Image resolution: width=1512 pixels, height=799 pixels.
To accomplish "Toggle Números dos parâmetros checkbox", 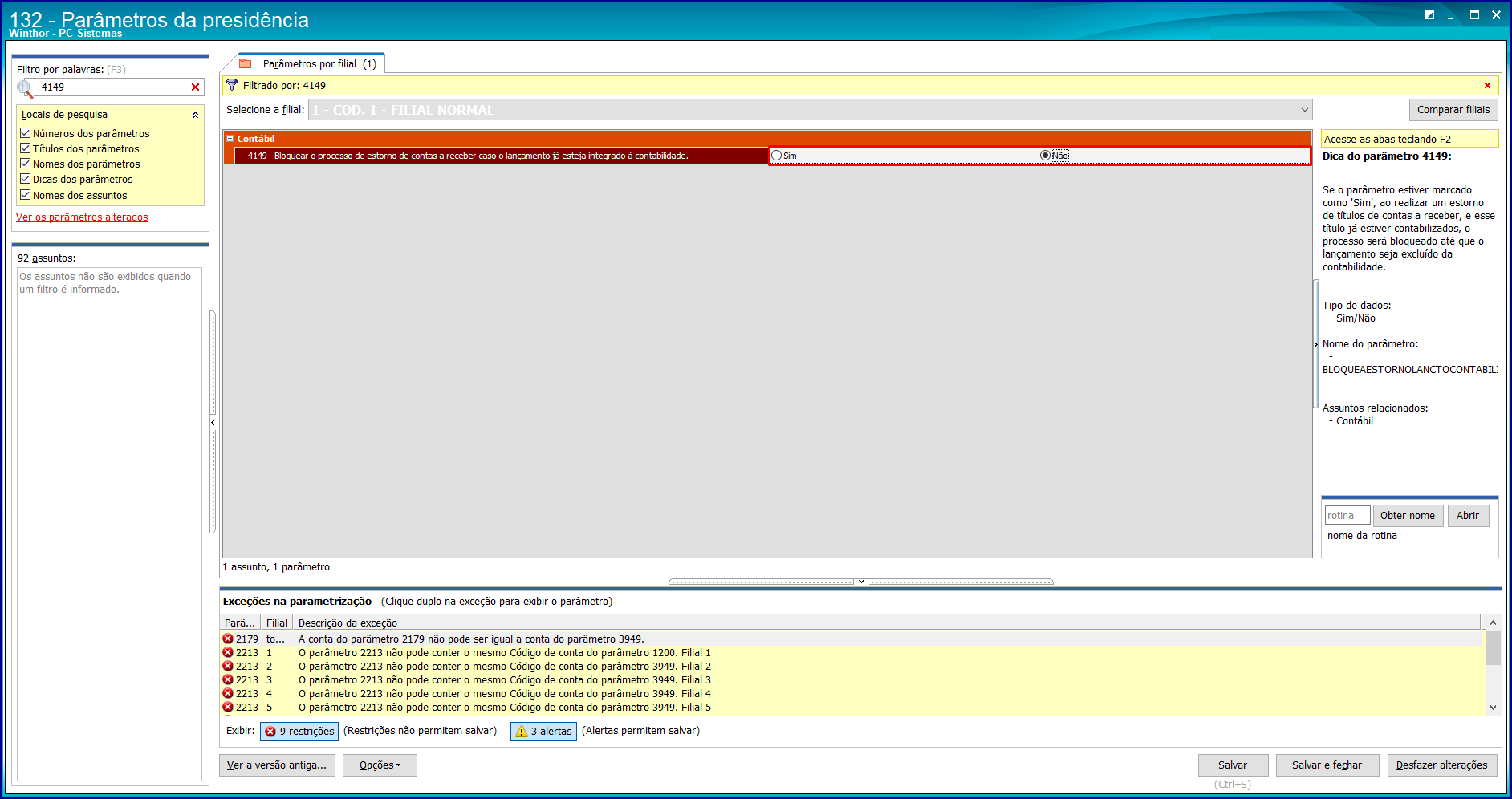I will (x=26, y=133).
